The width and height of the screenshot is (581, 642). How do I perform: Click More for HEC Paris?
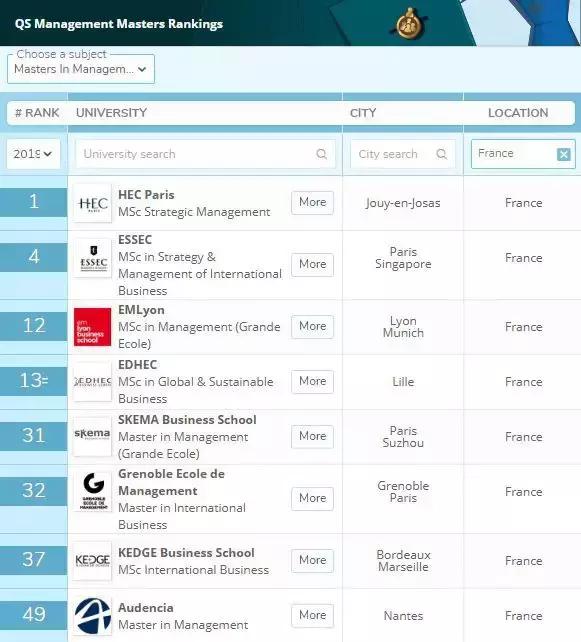312,202
